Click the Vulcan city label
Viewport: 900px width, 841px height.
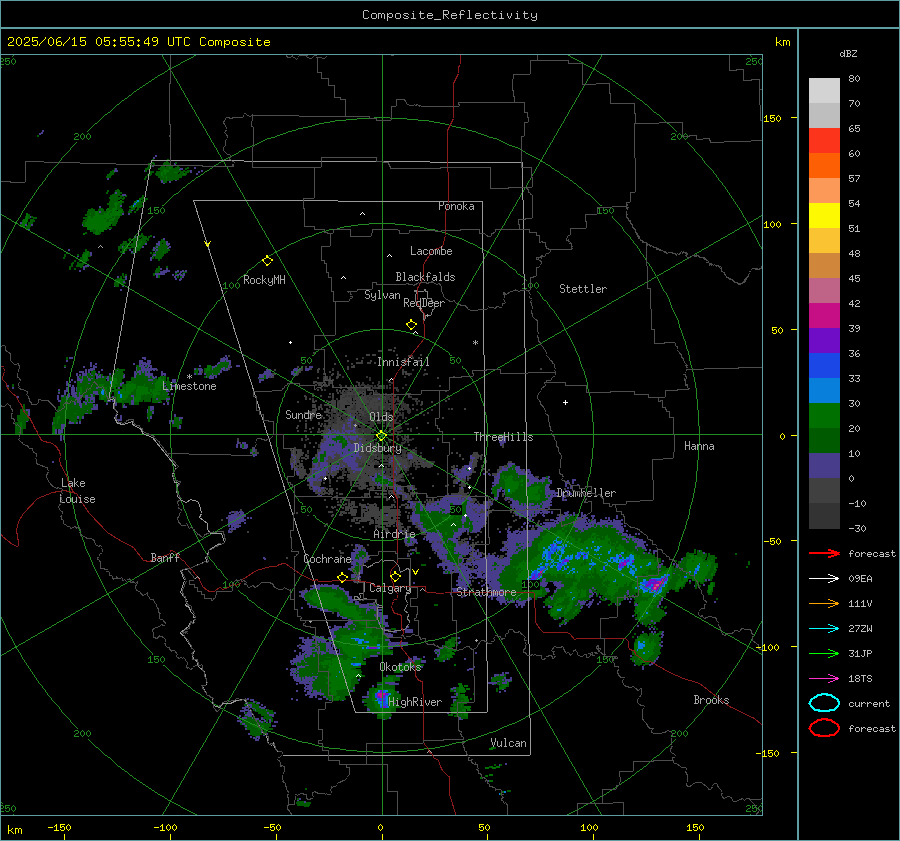[x=508, y=743]
